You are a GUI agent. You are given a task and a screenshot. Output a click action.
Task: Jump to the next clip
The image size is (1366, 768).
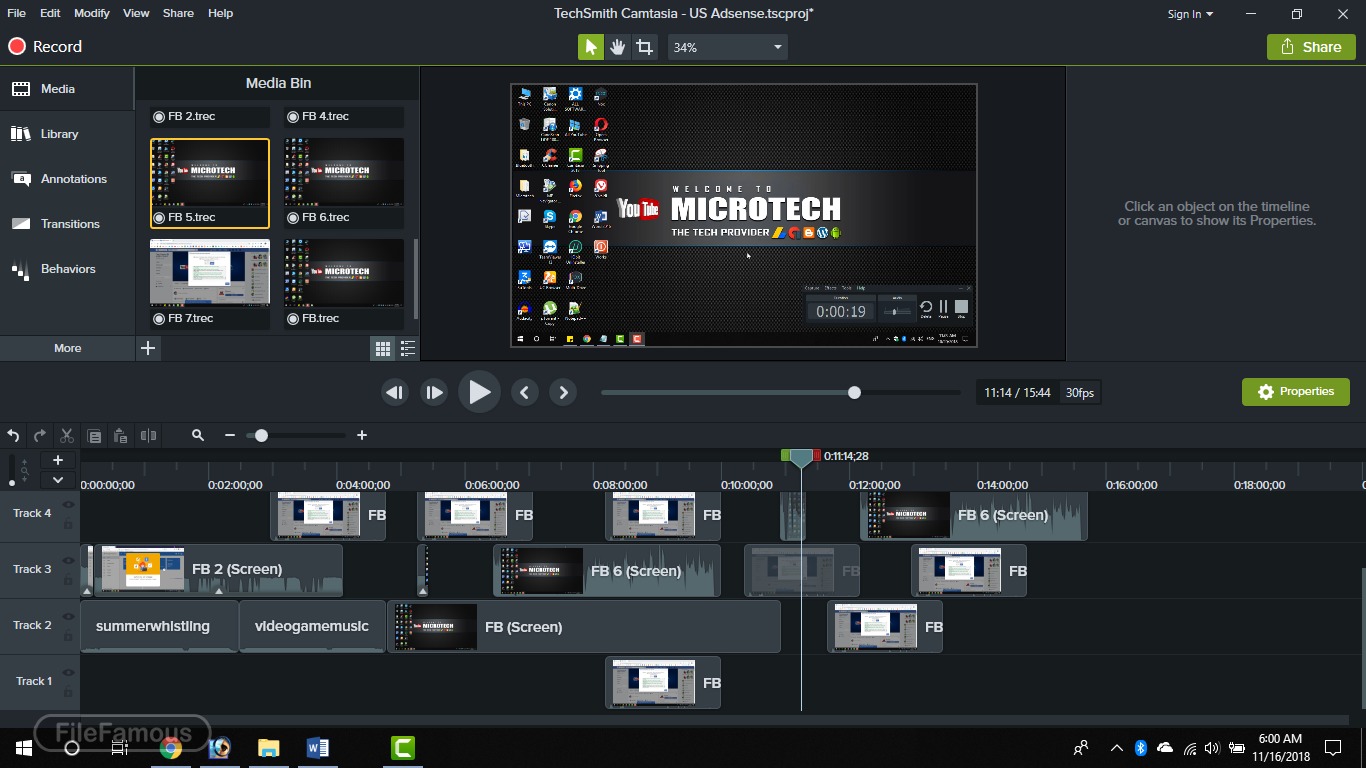(564, 393)
